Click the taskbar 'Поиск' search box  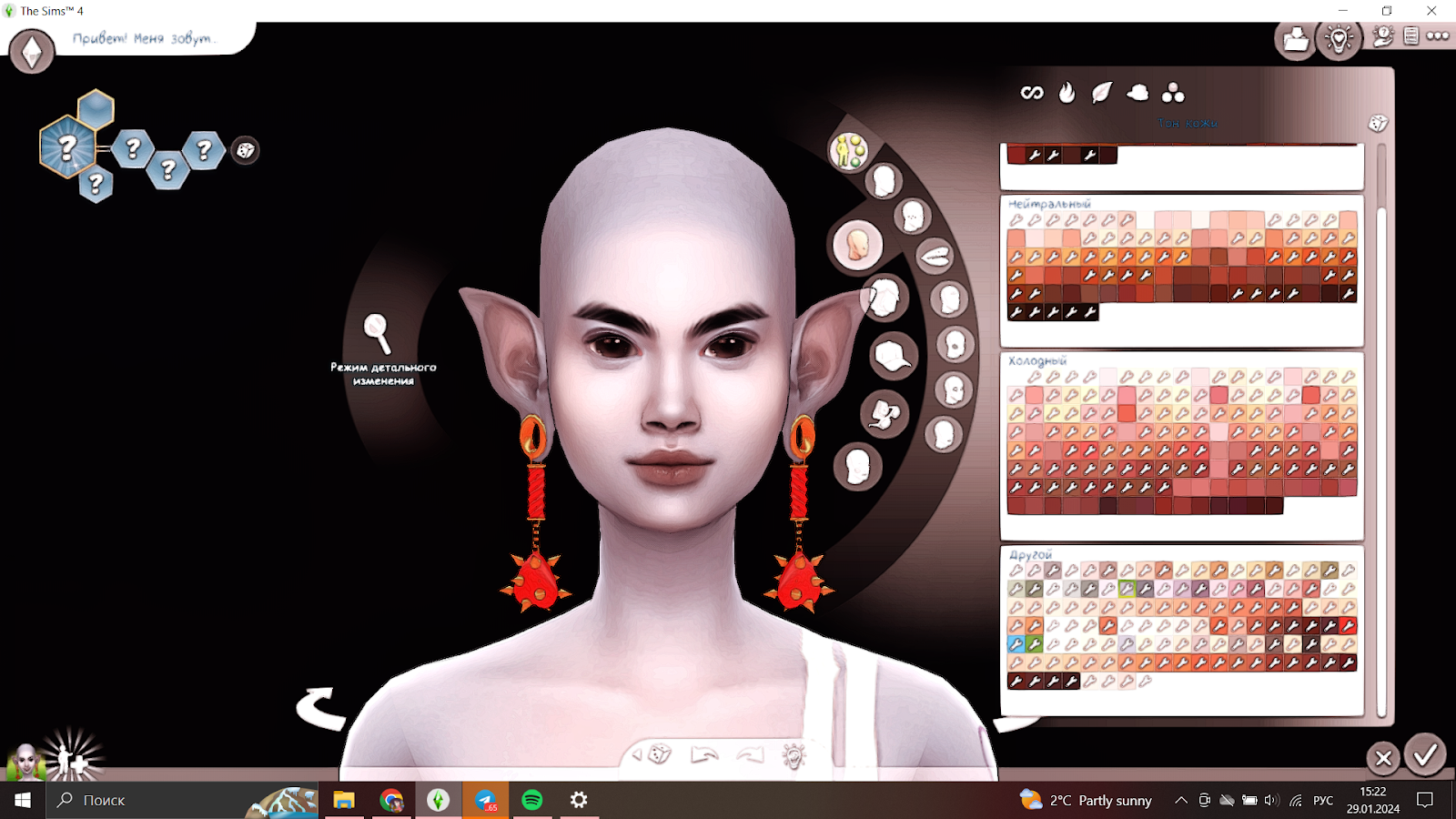coord(182,800)
